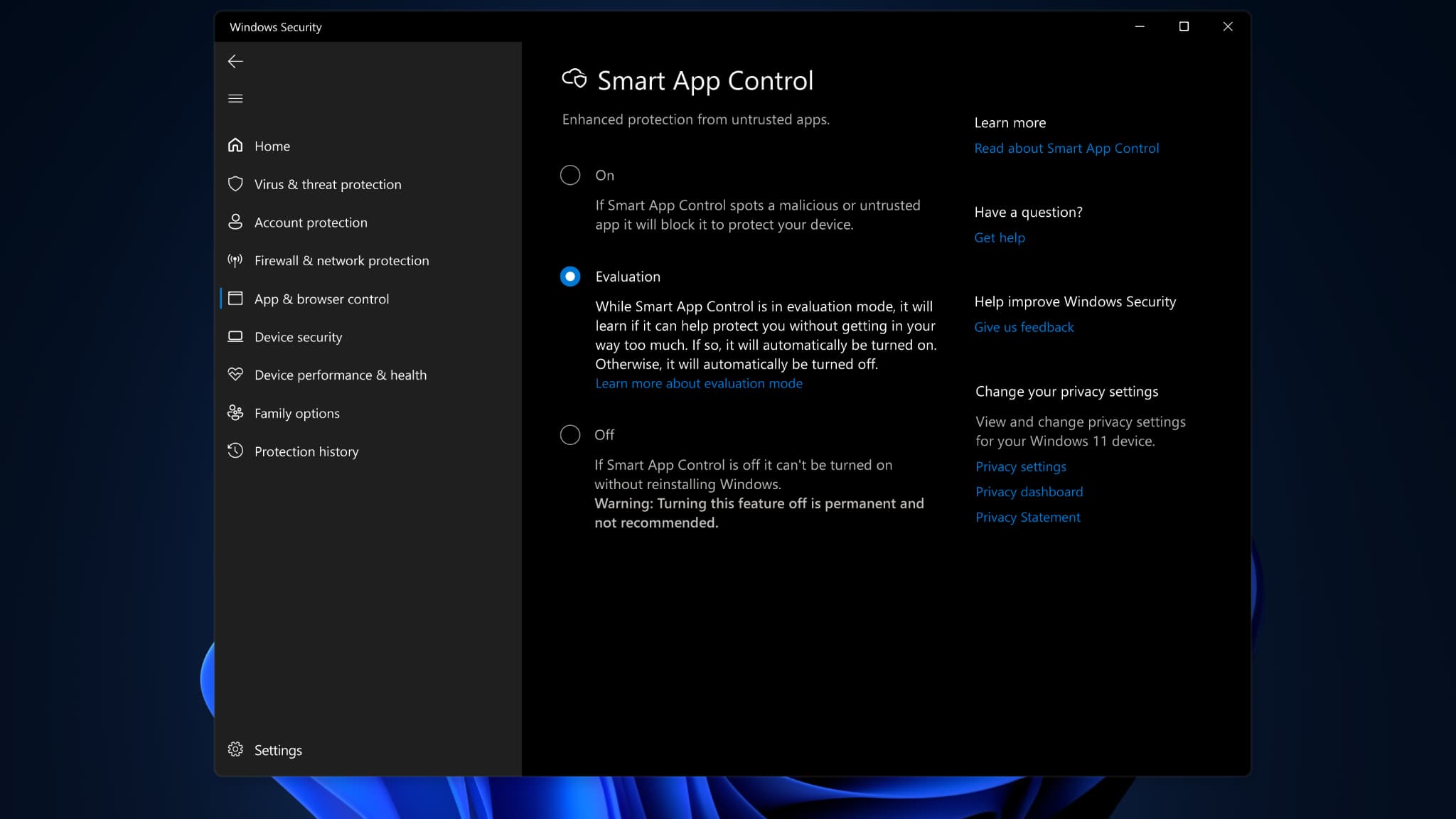Viewport: 1456px width, 819px height.
Task: Open Virus & threat protection
Action: point(328,183)
